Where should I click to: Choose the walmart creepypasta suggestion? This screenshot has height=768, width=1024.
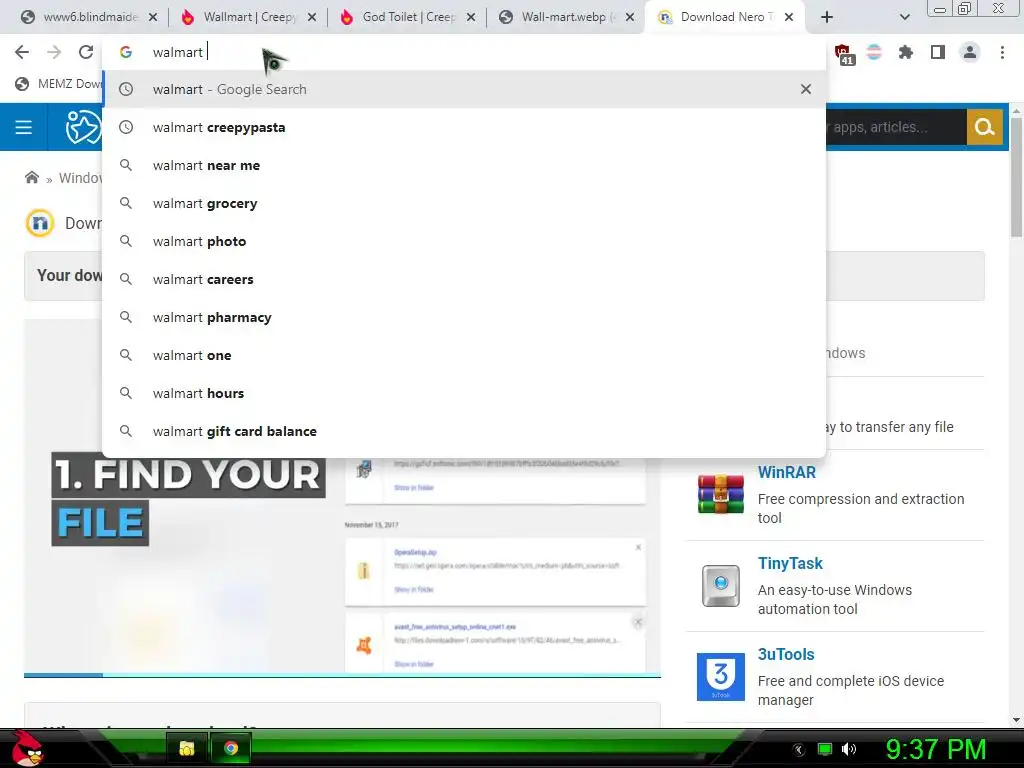[464, 127]
